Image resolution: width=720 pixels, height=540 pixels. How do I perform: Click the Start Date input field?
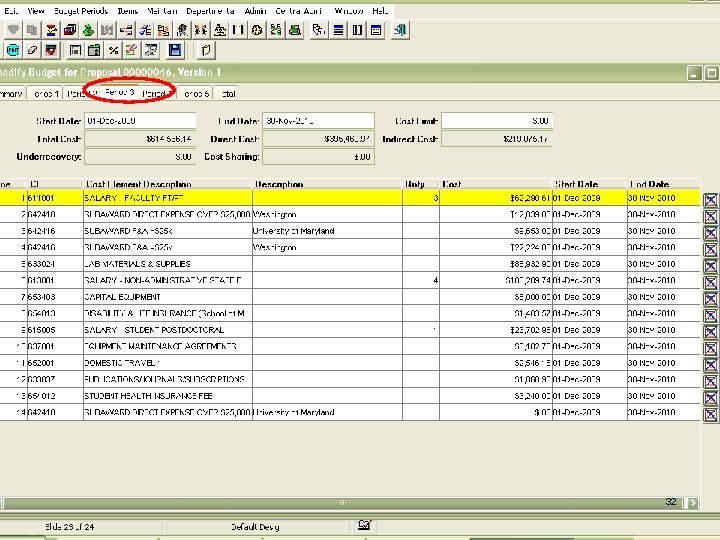pos(140,121)
